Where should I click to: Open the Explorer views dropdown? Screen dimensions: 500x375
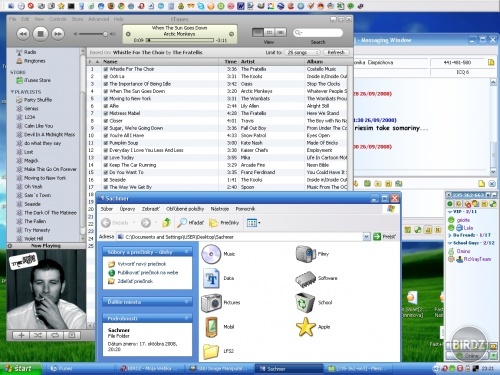pyautogui.click(x=253, y=223)
